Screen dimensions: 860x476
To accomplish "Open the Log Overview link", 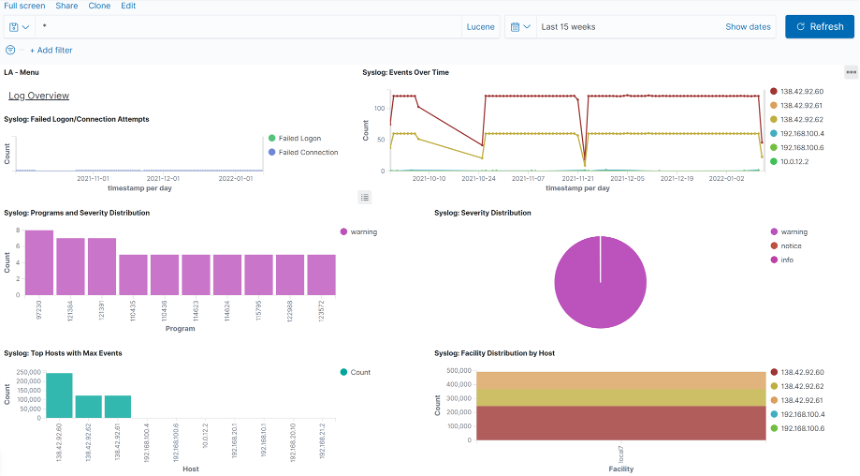I will click(38, 95).
